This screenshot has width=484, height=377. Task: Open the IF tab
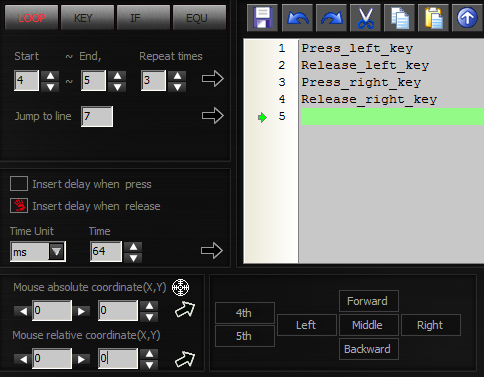[143, 17]
